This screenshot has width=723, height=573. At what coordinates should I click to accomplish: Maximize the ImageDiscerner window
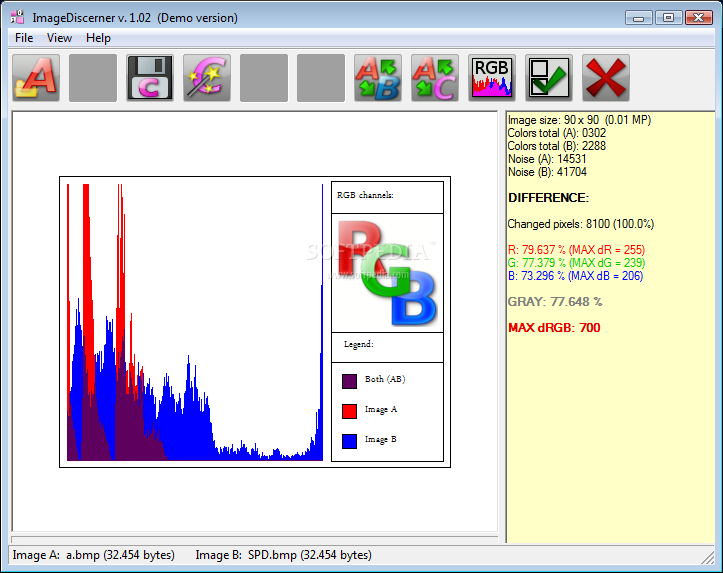coord(668,18)
